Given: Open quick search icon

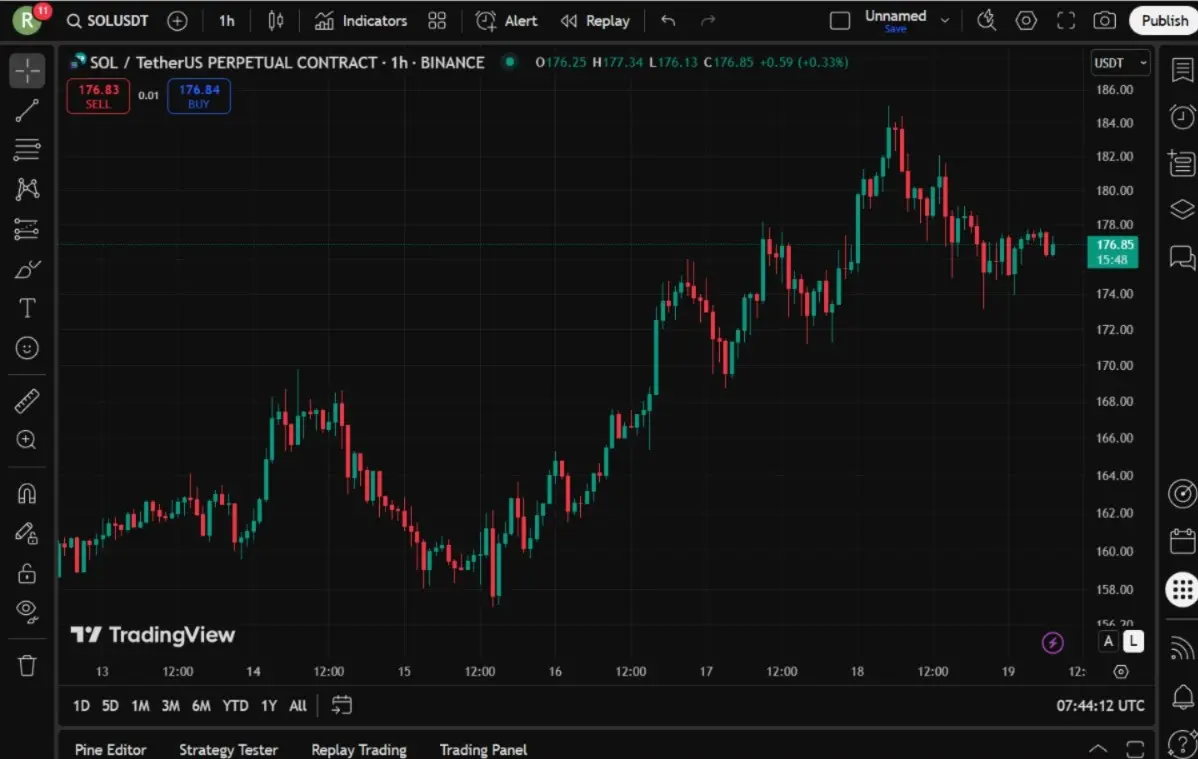Looking at the screenshot, I should (986, 21).
